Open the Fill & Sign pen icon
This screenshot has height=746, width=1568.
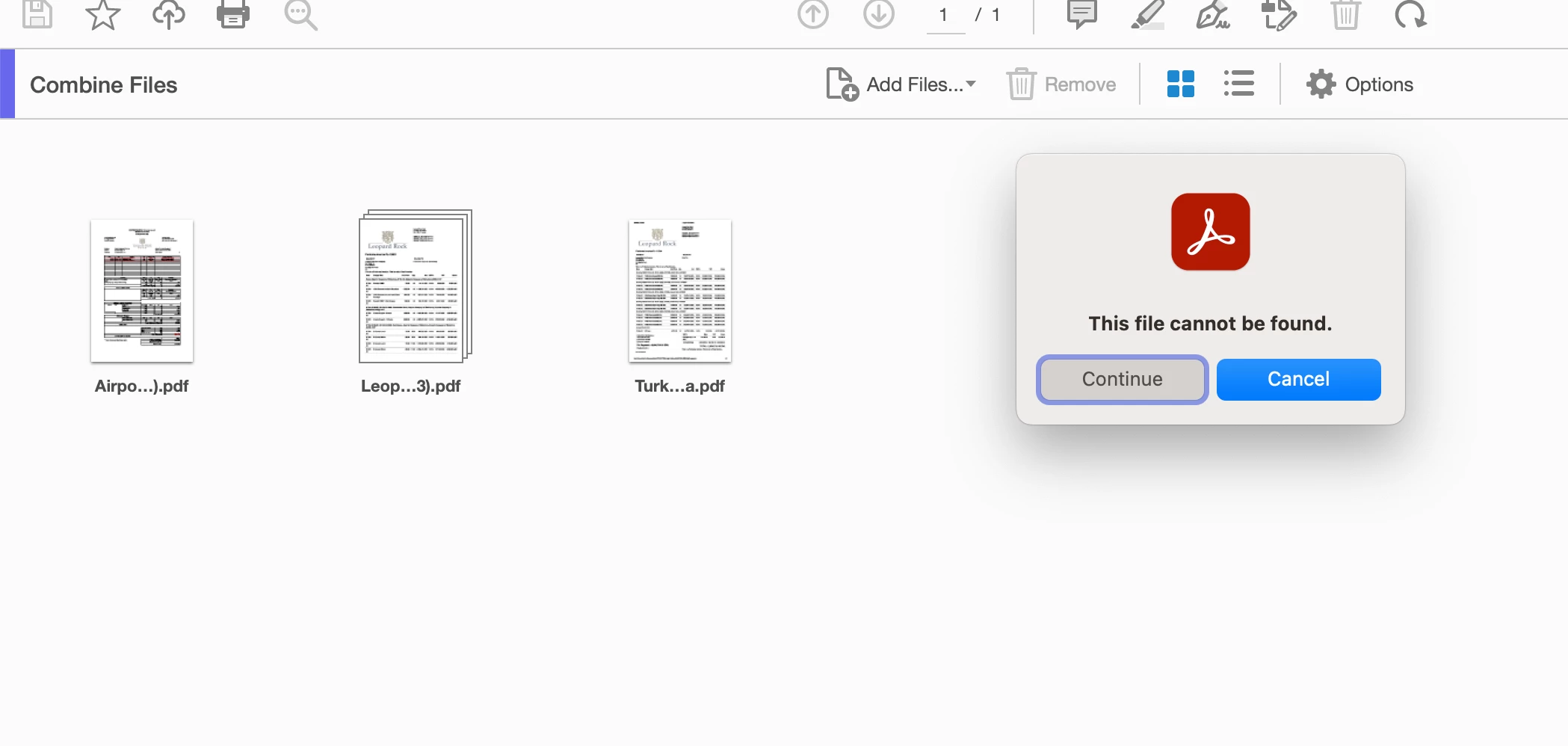1213,14
